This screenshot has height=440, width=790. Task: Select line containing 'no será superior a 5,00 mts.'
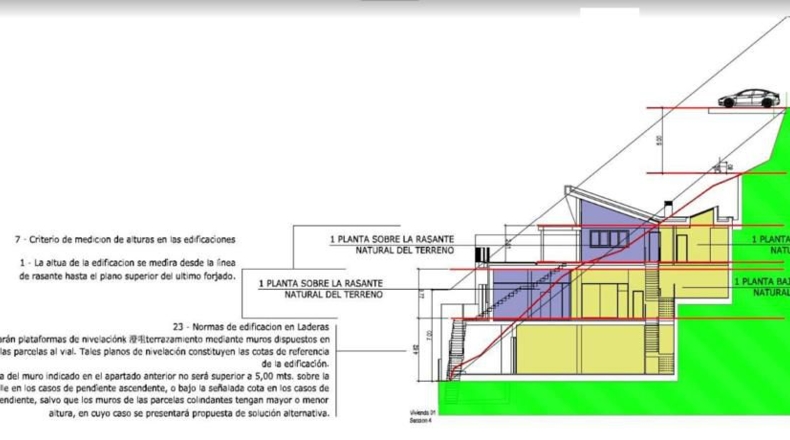(165, 376)
